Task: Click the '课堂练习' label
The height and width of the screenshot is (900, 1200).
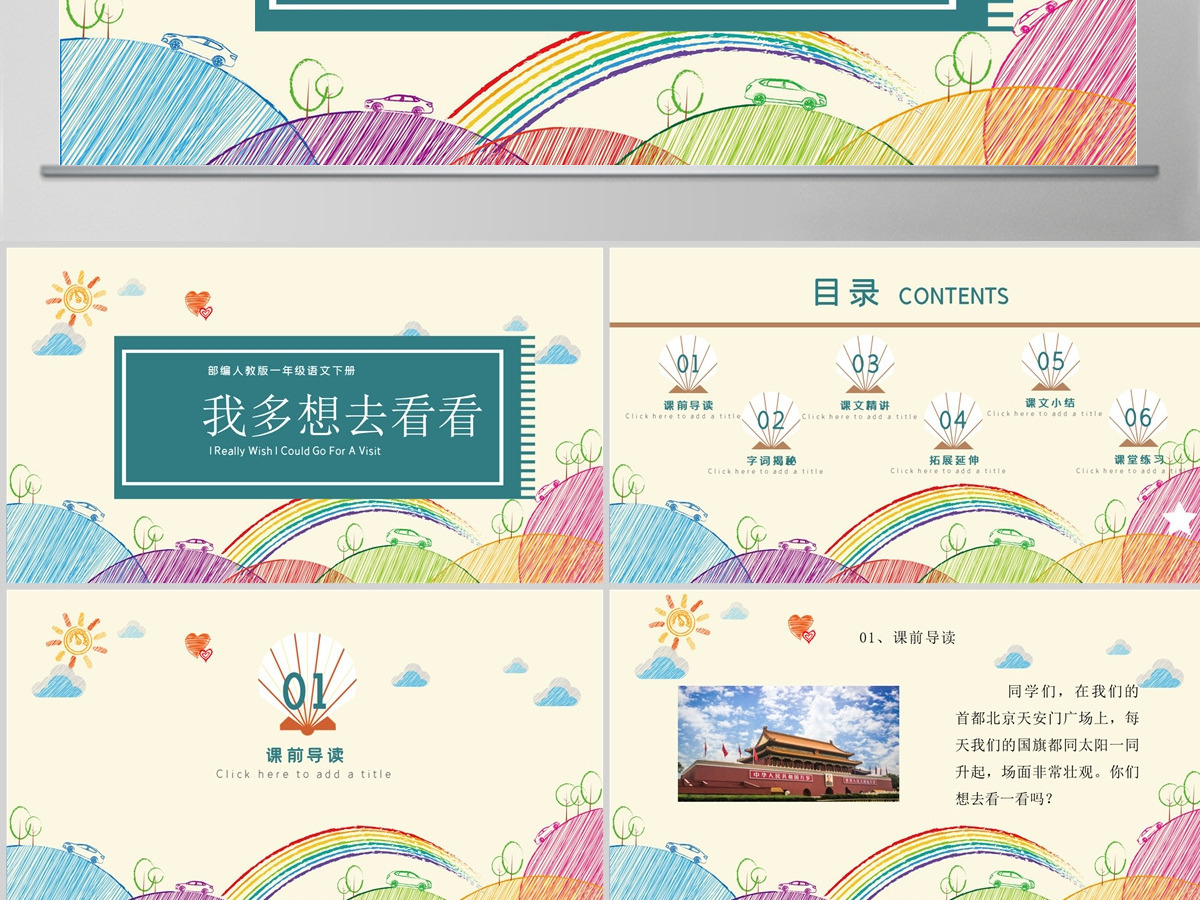Action: point(1139,460)
